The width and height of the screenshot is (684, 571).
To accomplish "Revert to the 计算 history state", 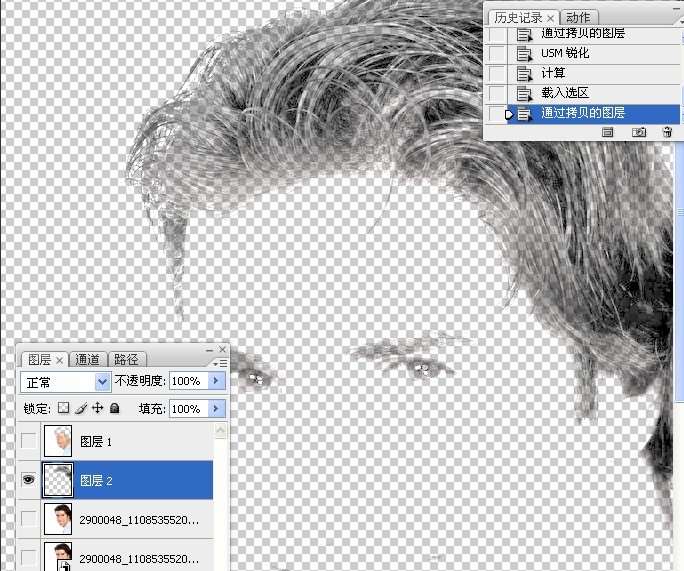I will (x=553, y=73).
